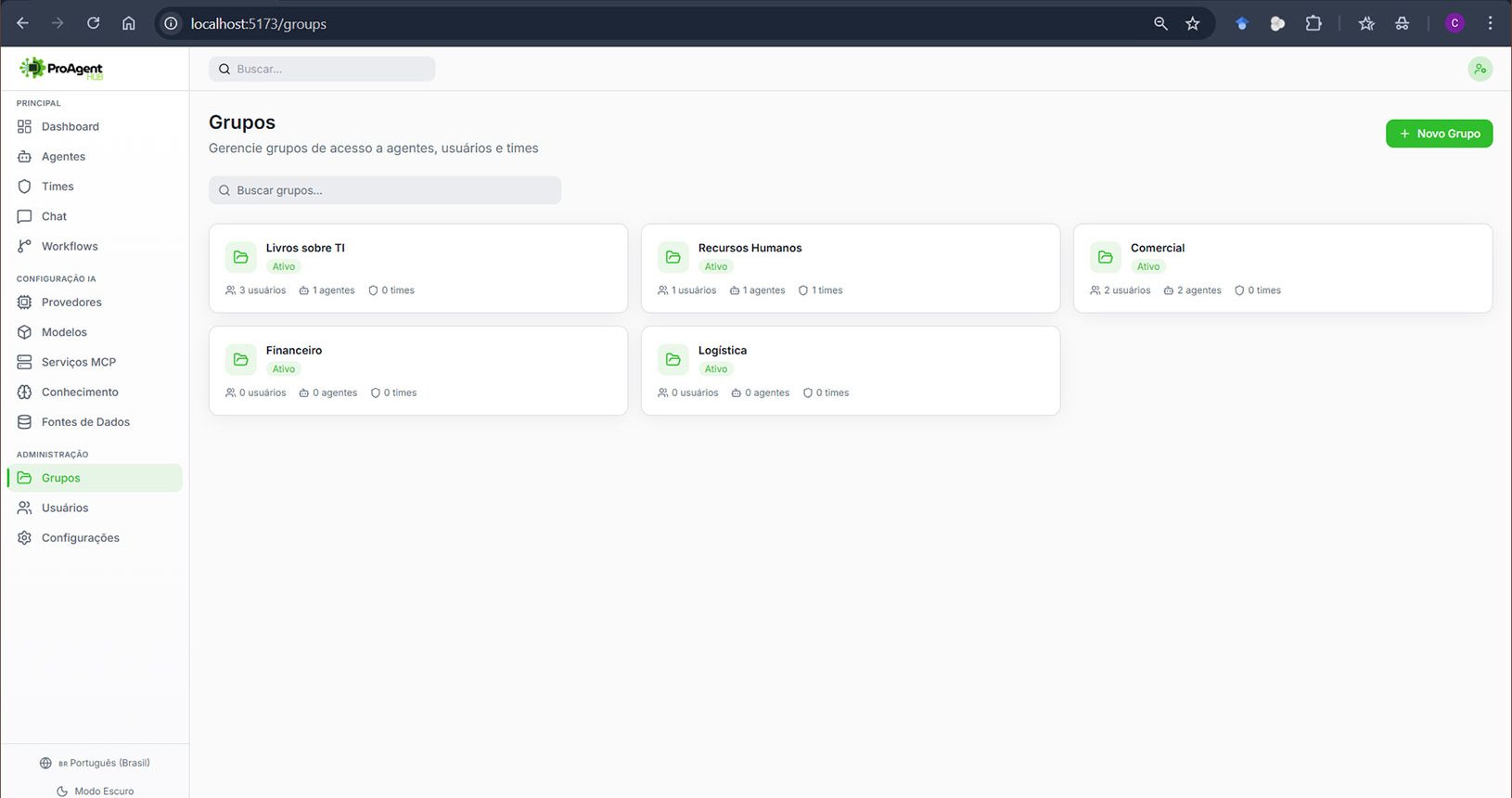Click the folder icon on Logística card
Viewport: 1512px width, 798px height.
click(673, 359)
